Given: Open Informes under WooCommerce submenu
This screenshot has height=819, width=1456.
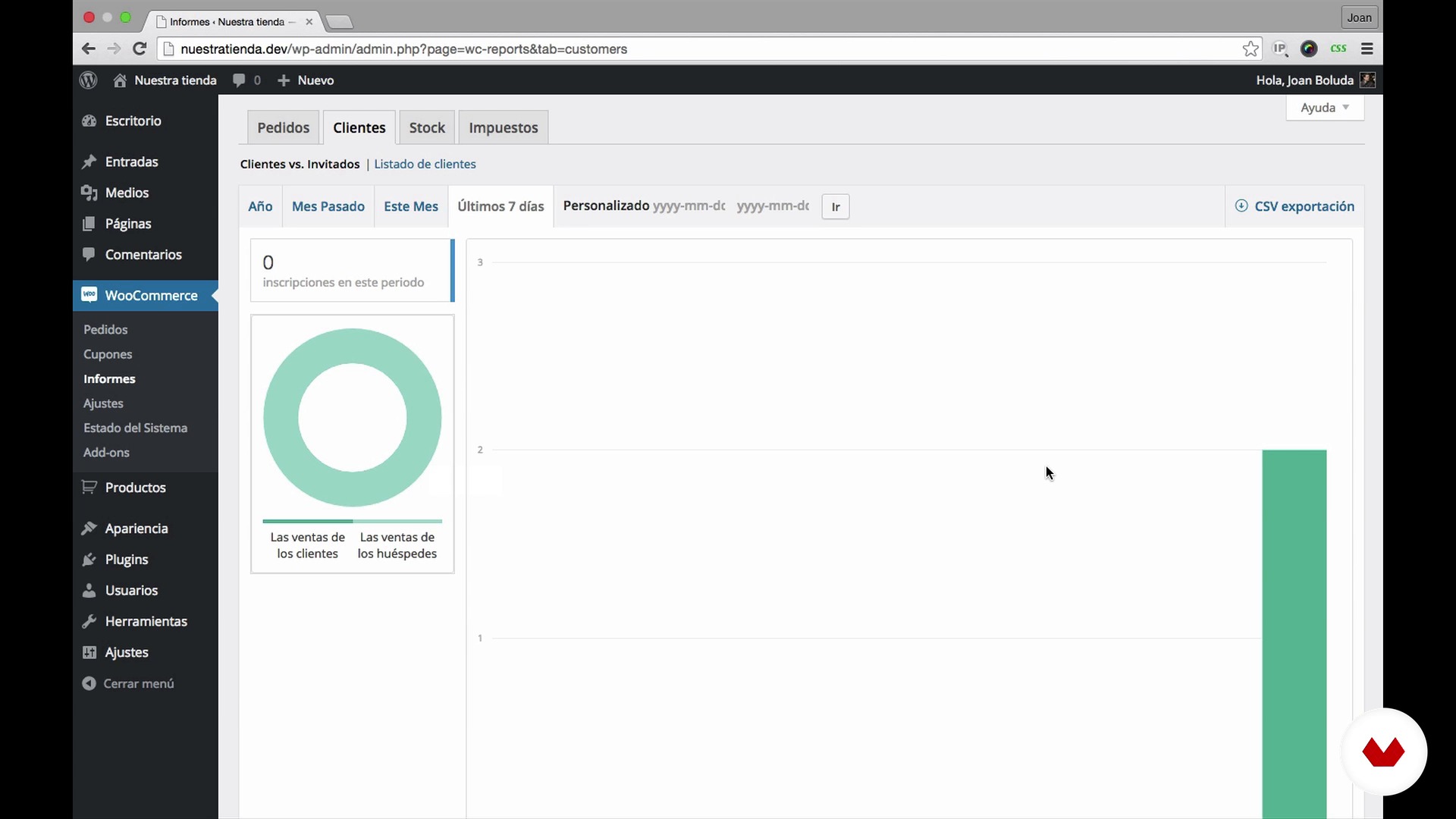Looking at the screenshot, I should (109, 378).
